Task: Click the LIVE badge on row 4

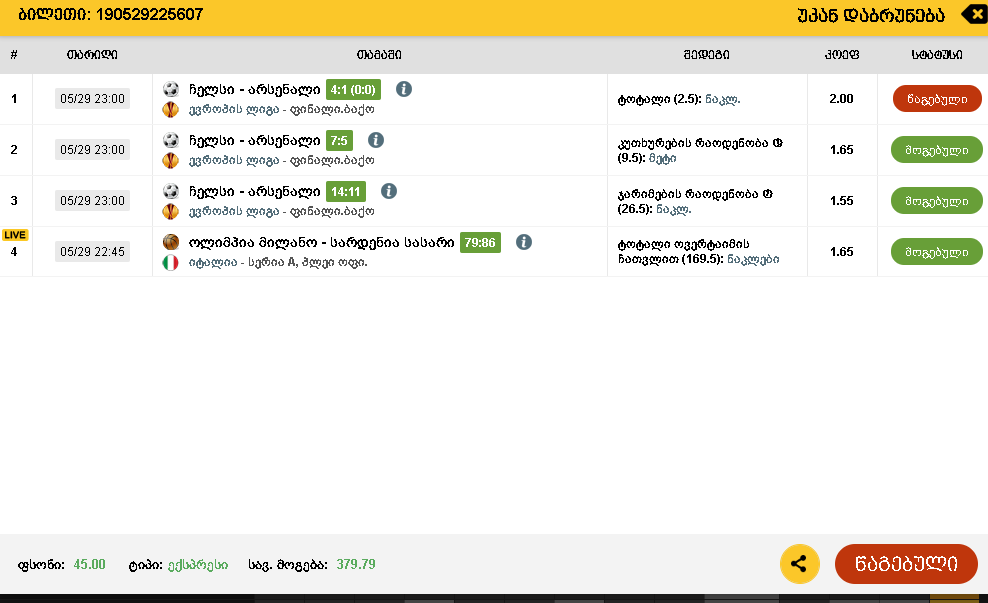Action: 14,235
